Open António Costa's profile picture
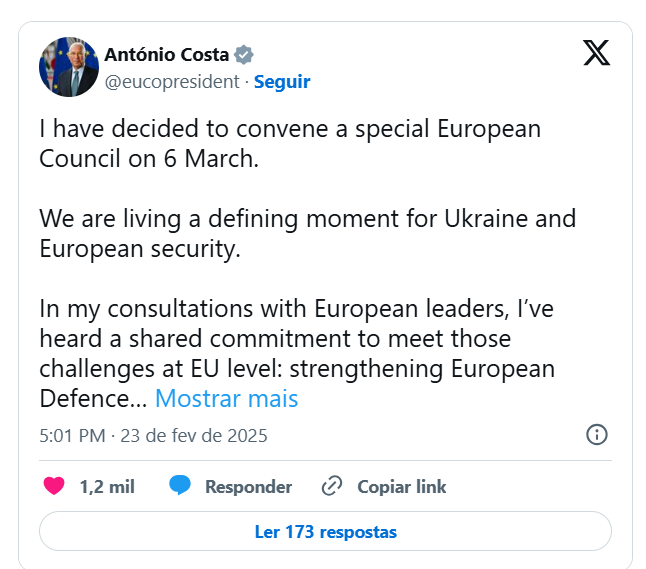Viewport: 646px width, 569px height. (x=68, y=67)
